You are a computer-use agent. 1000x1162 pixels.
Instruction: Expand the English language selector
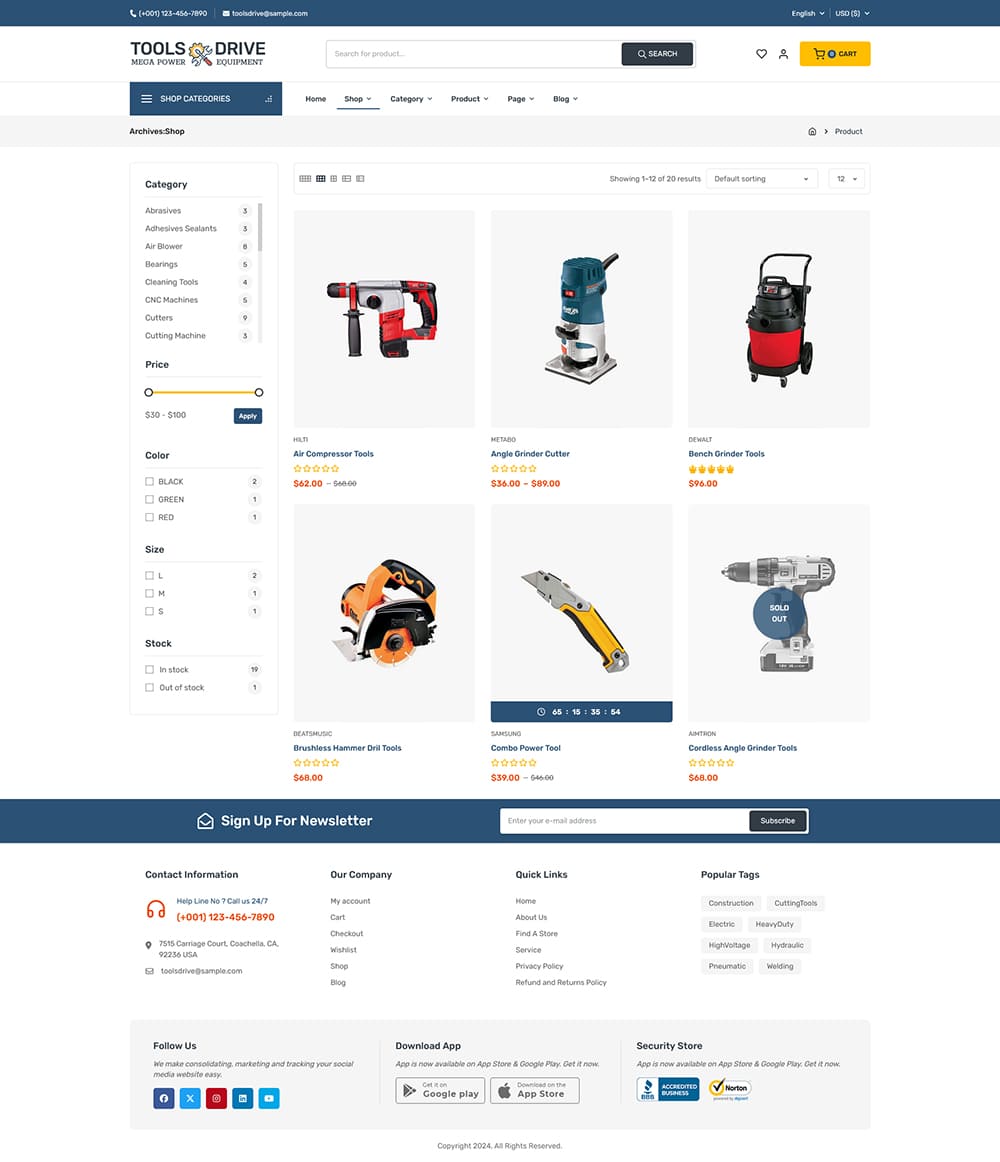pyautogui.click(x=807, y=14)
